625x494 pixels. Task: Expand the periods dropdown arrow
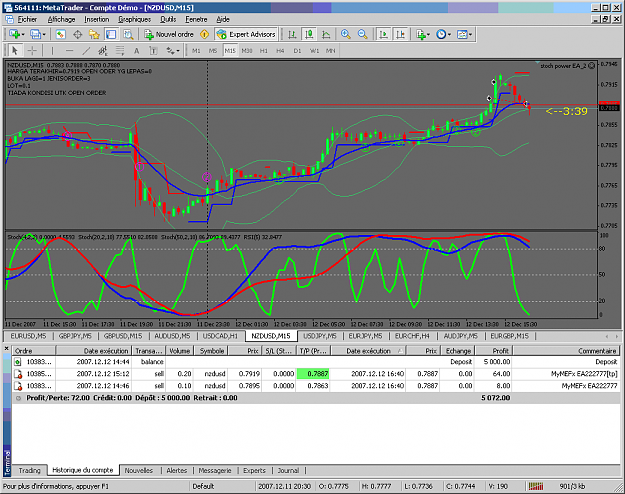pos(449,35)
